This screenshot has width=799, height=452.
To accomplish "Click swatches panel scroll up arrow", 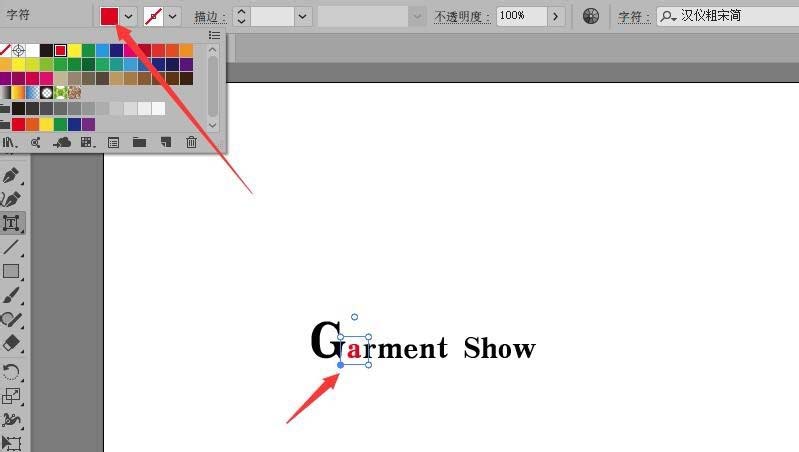I will click(x=212, y=50).
